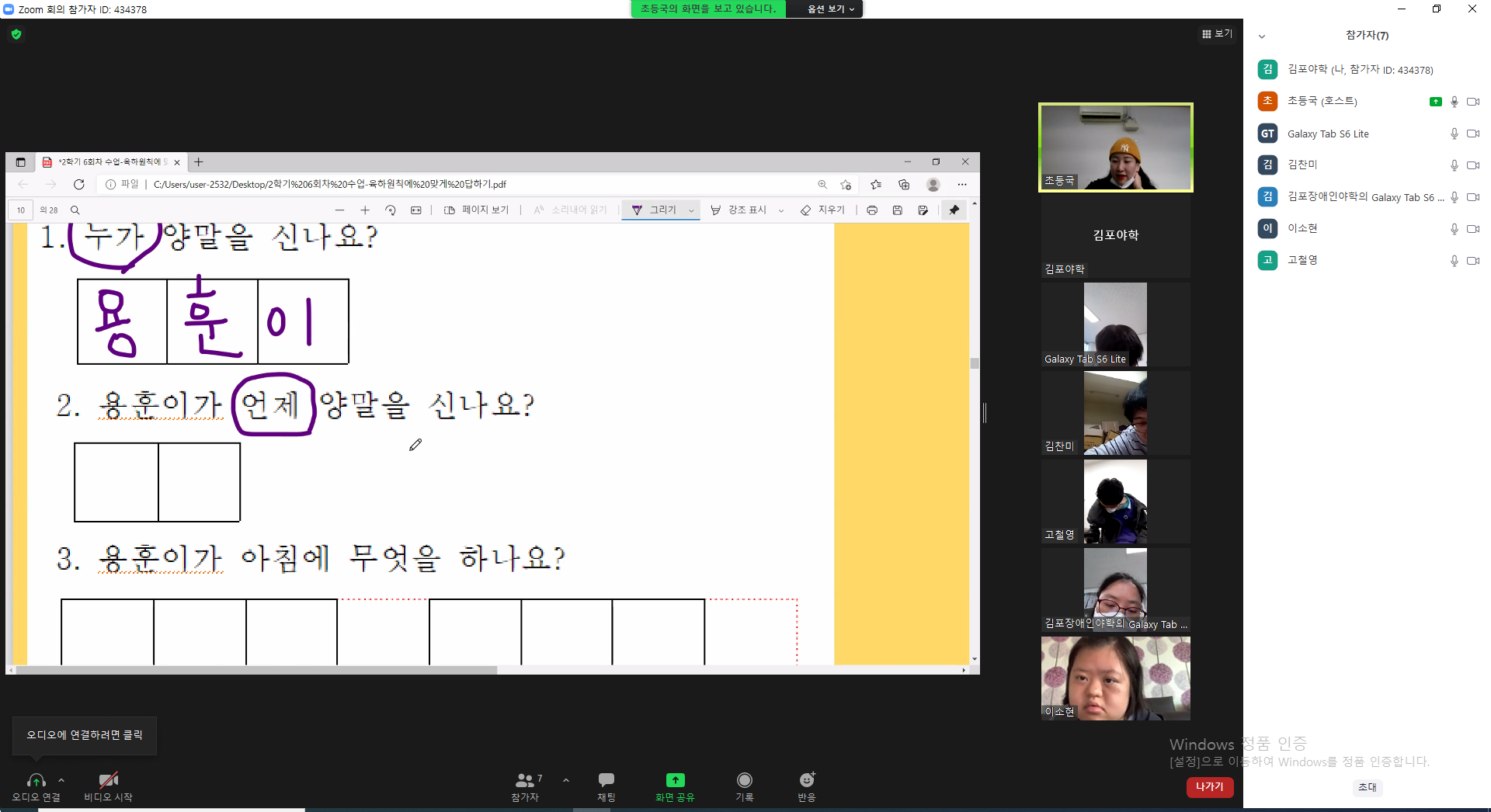Toggle microphone for 김찬미 row
1491x812 pixels.
pos(1455,165)
